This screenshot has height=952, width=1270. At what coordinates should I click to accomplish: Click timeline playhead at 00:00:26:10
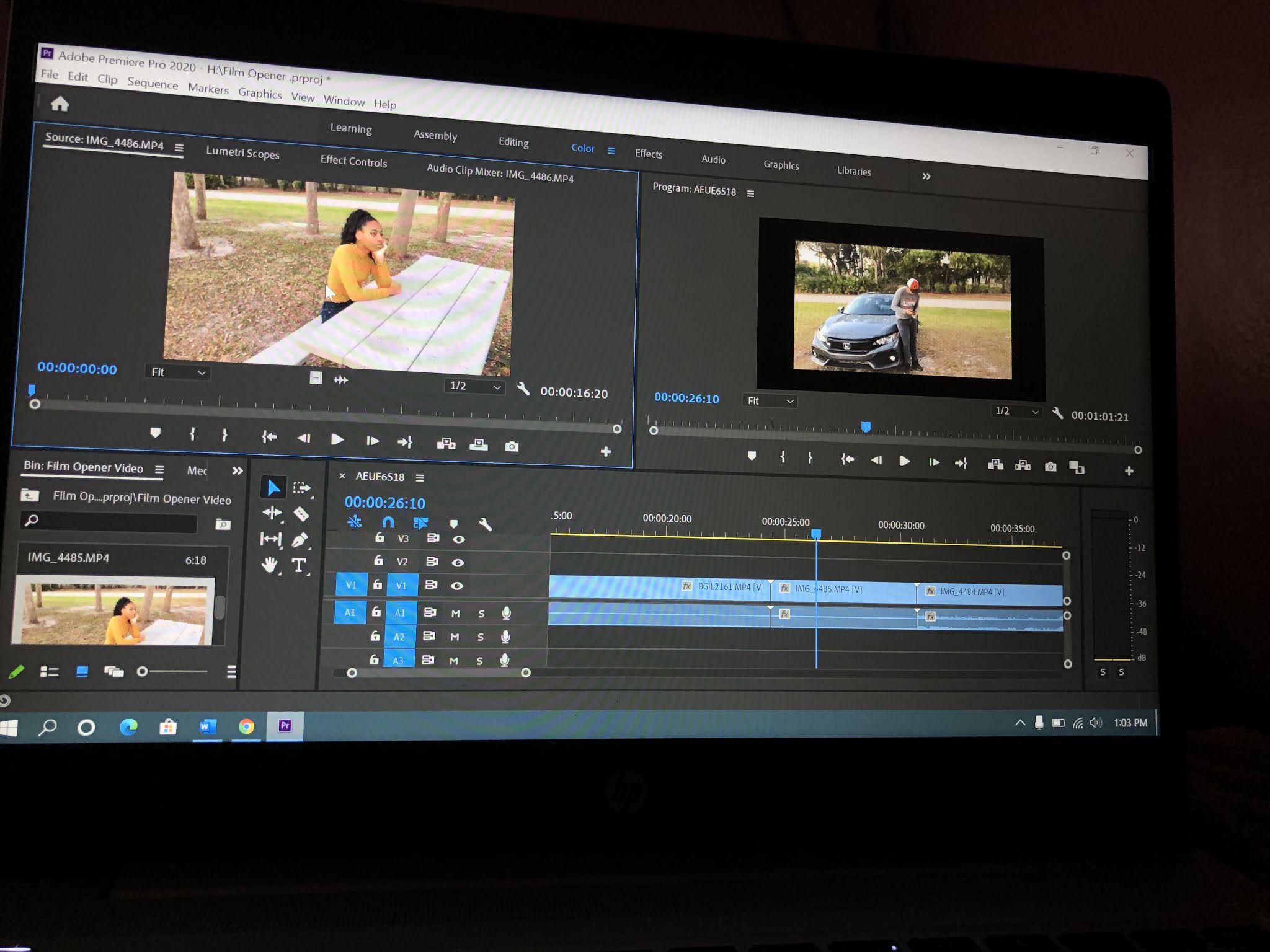pos(817,534)
